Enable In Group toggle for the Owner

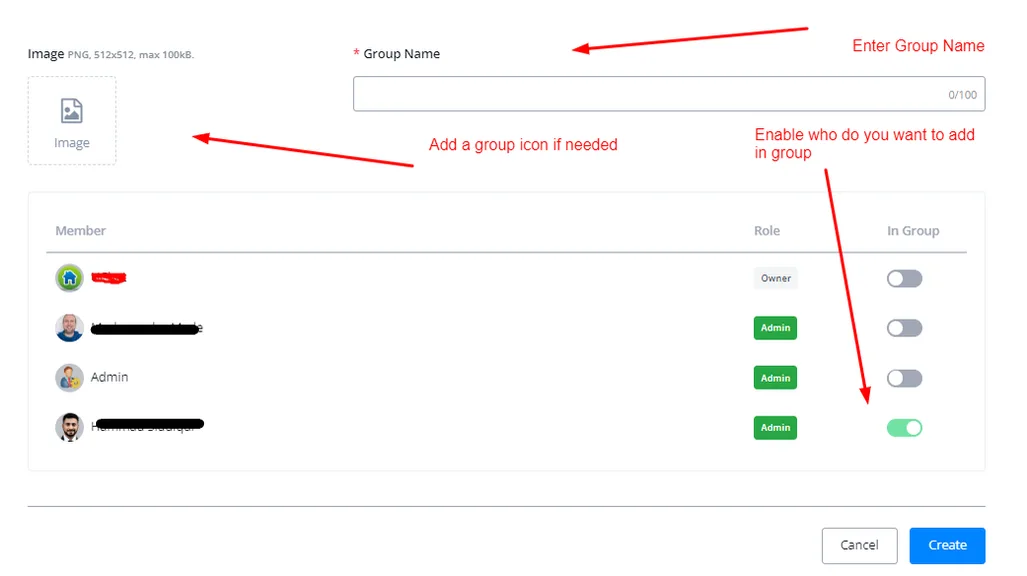(905, 278)
